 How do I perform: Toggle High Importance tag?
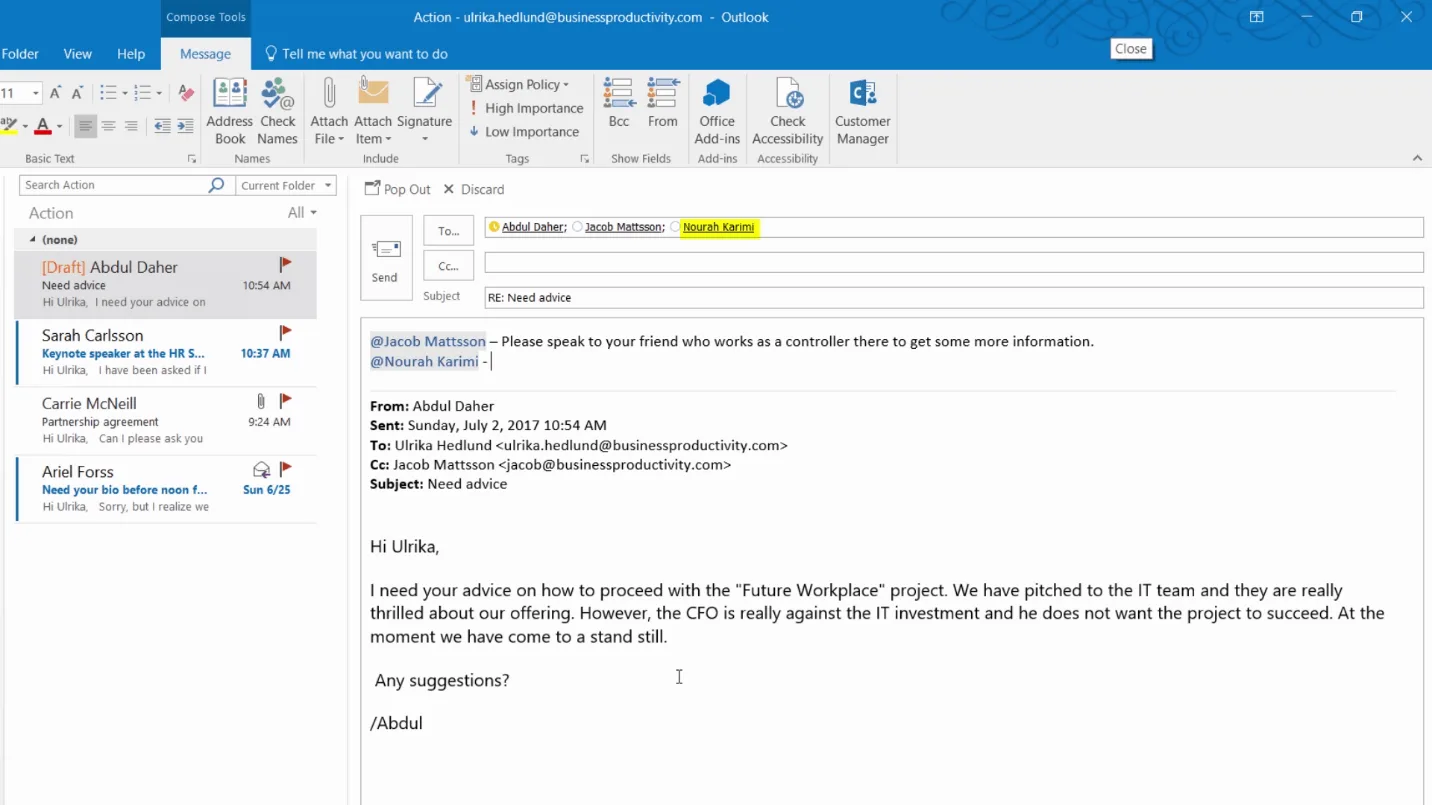[x=526, y=108]
